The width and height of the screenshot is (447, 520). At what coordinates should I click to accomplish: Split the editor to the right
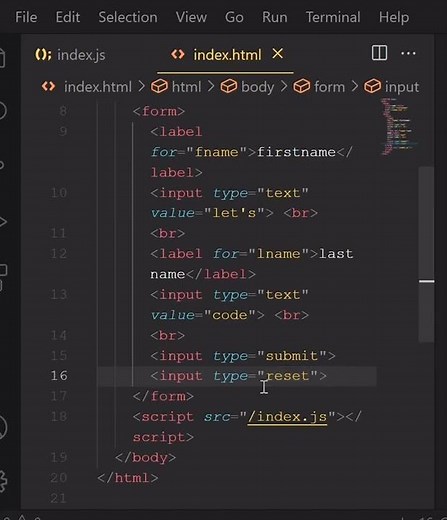tap(379, 53)
